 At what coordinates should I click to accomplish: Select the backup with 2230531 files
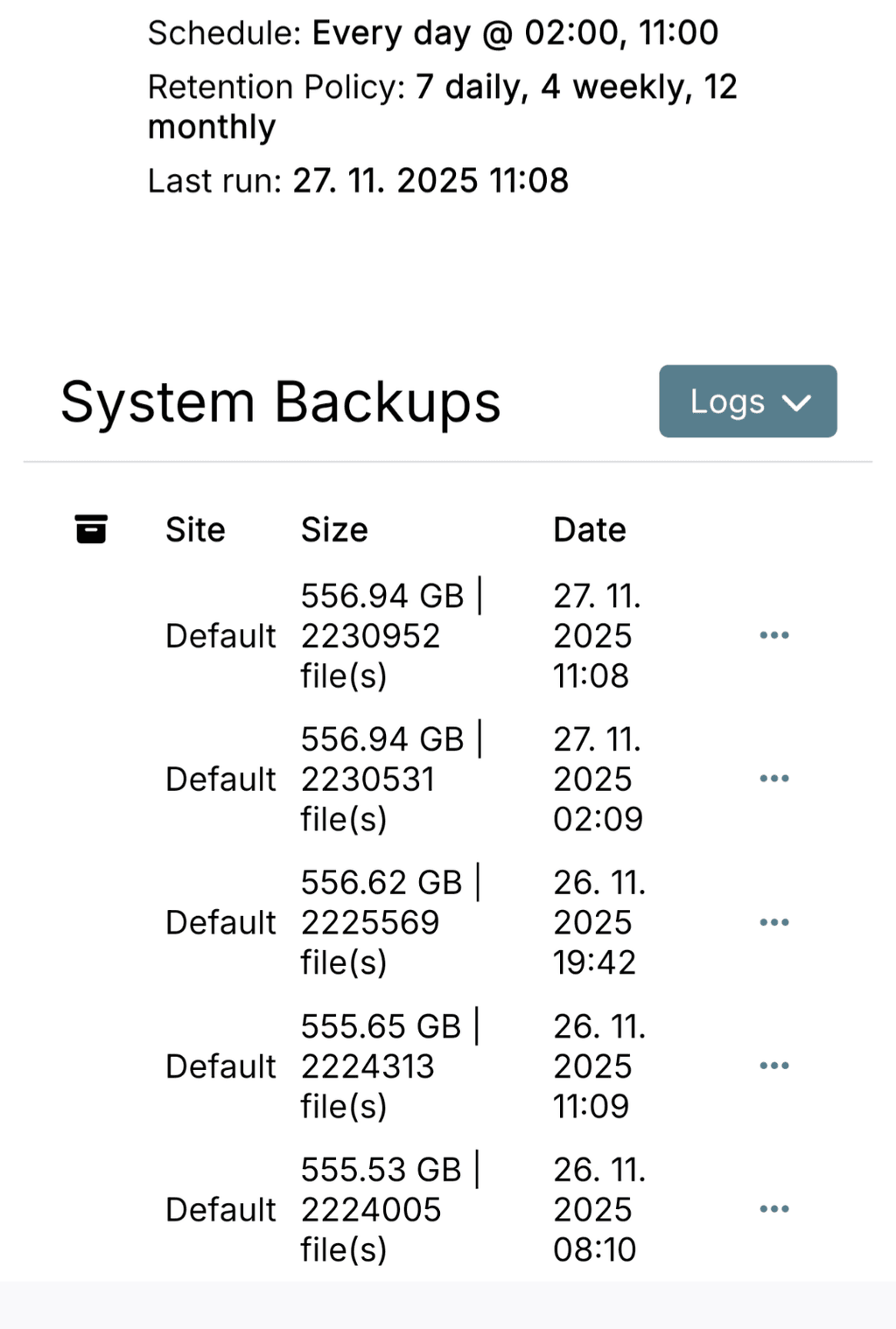[367, 780]
